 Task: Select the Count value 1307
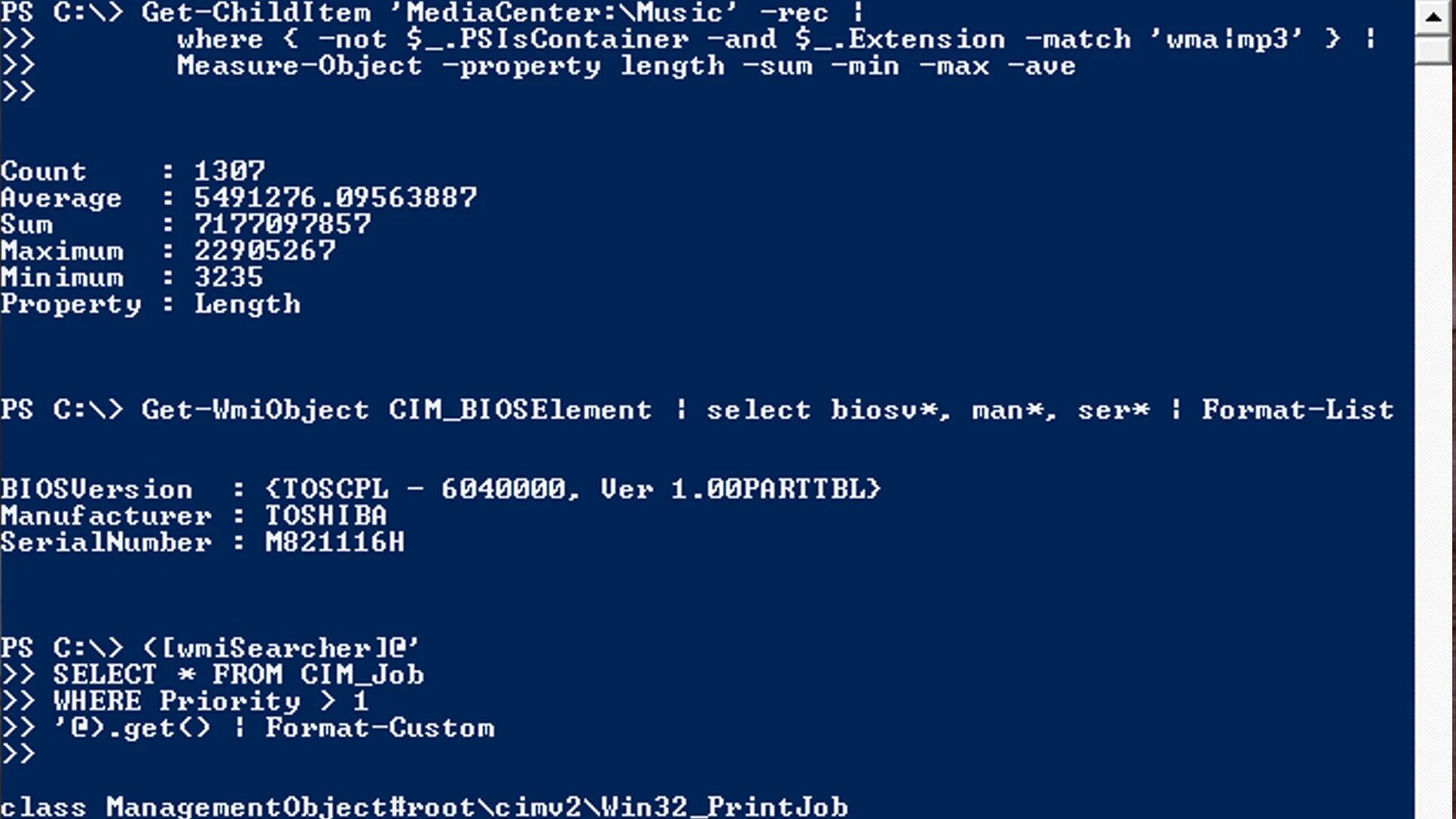pos(229,171)
